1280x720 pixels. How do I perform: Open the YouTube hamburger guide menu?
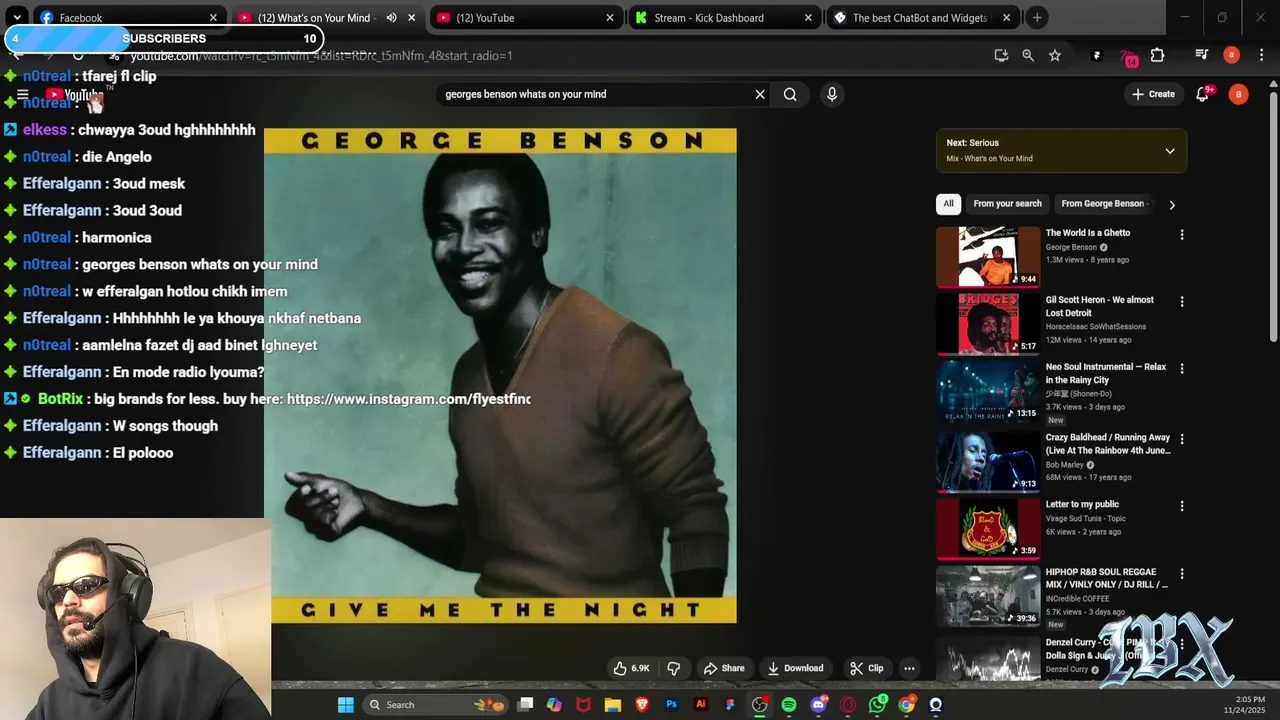click(x=22, y=95)
